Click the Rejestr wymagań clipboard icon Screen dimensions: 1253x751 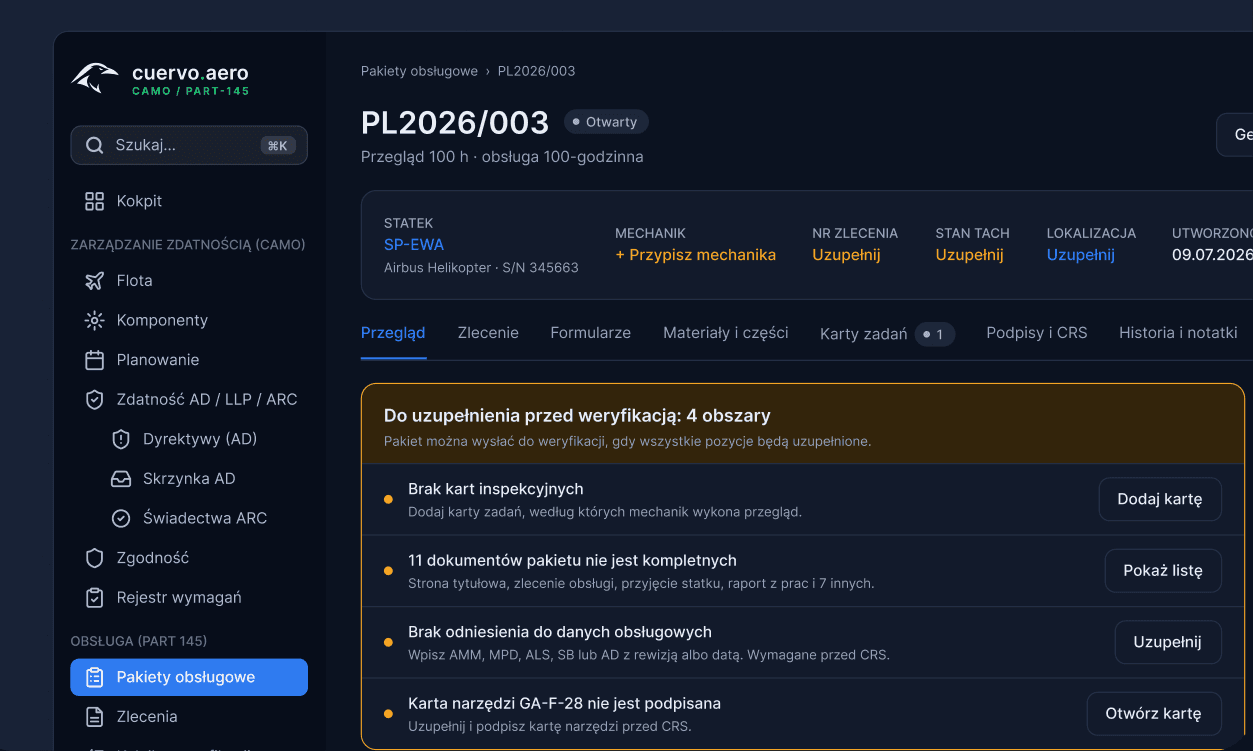click(95, 597)
